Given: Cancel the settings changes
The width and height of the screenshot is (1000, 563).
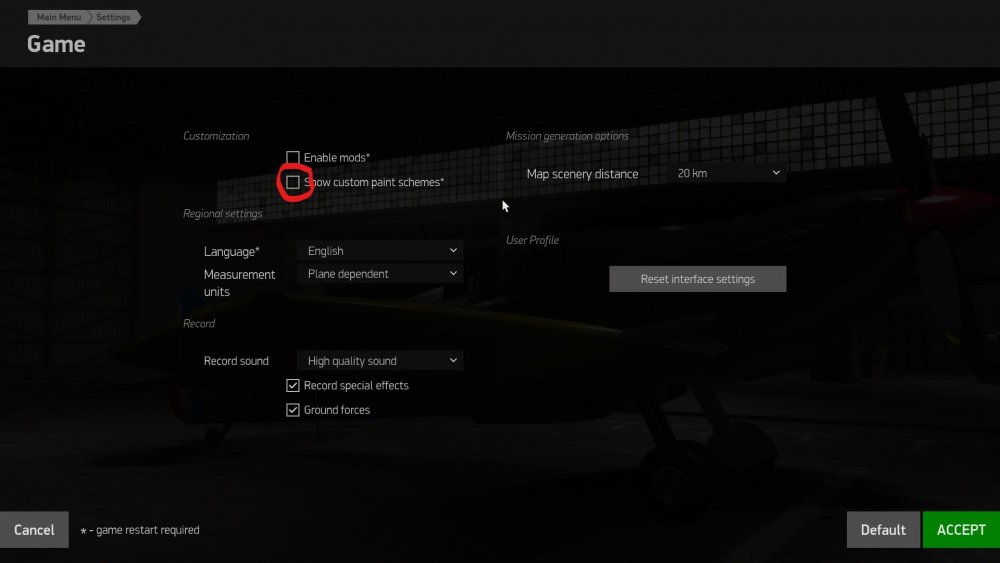Looking at the screenshot, I should click(x=34, y=530).
